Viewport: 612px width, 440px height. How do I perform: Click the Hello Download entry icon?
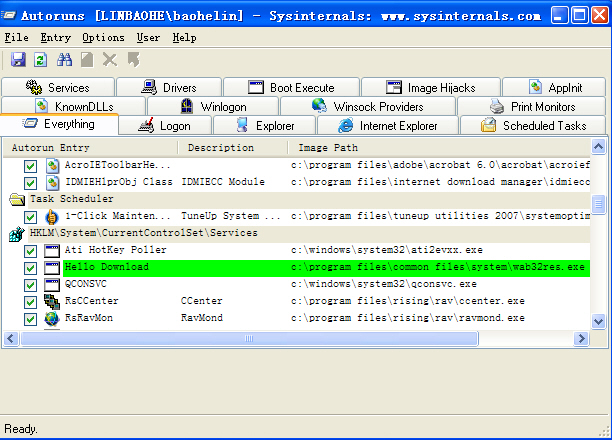52,268
